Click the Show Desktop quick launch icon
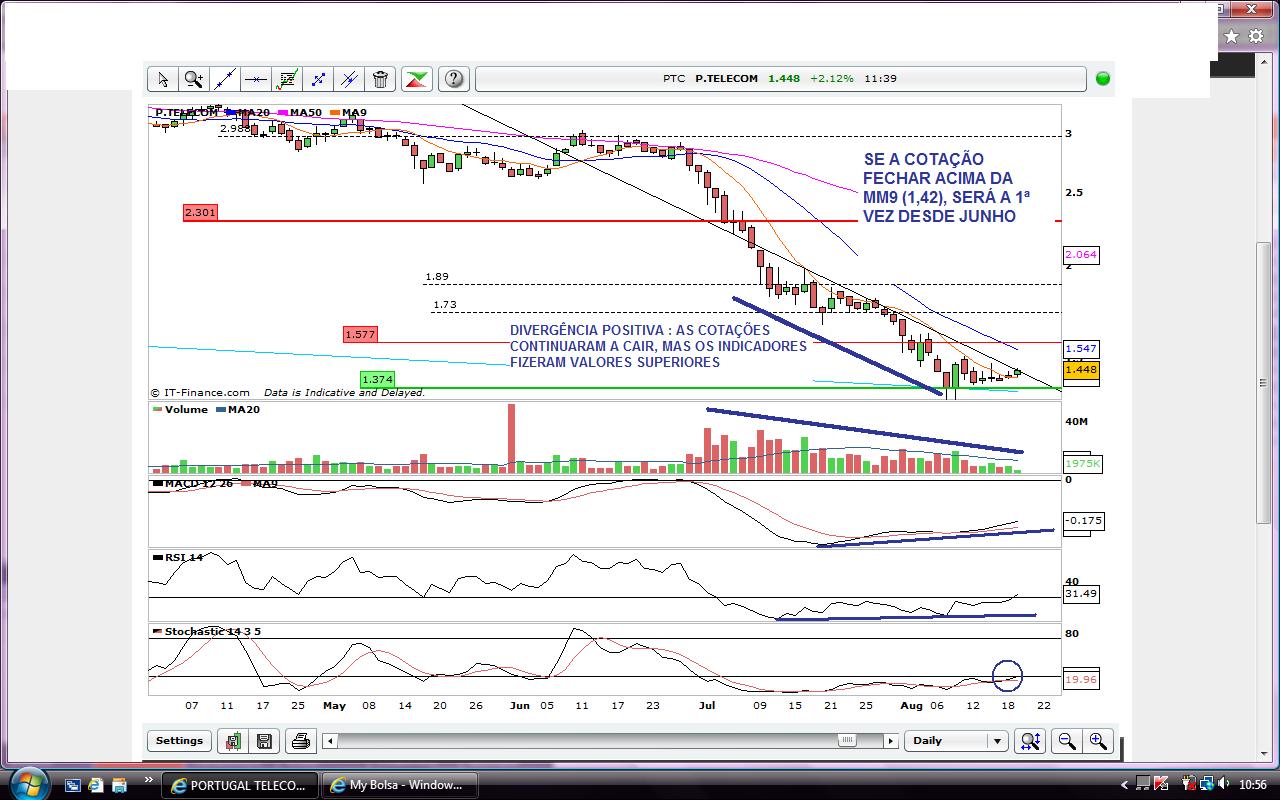The height and width of the screenshot is (800, 1280). click(x=72, y=785)
